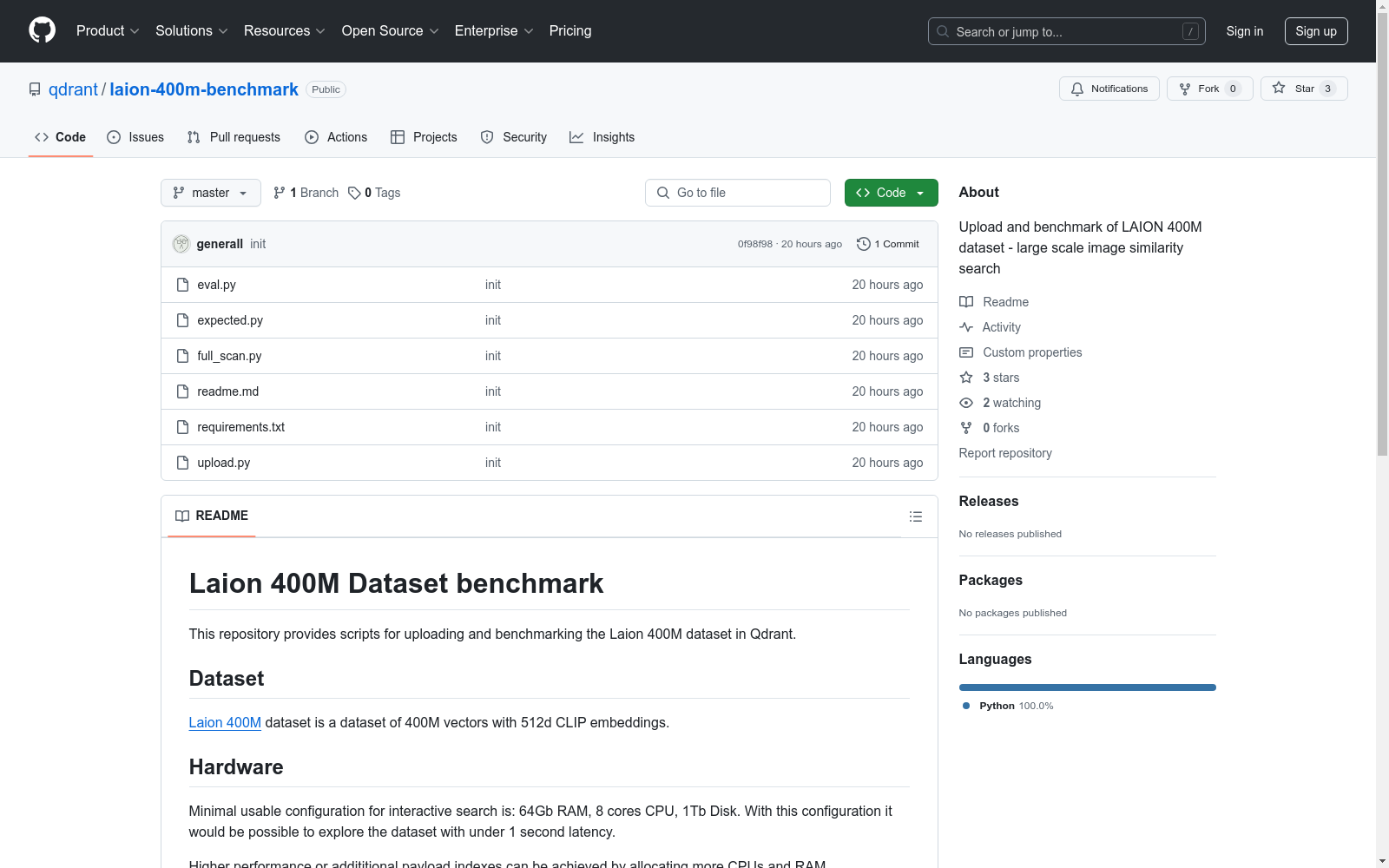
Task: View the 1 Commit history link
Action: tap(888, 244)
